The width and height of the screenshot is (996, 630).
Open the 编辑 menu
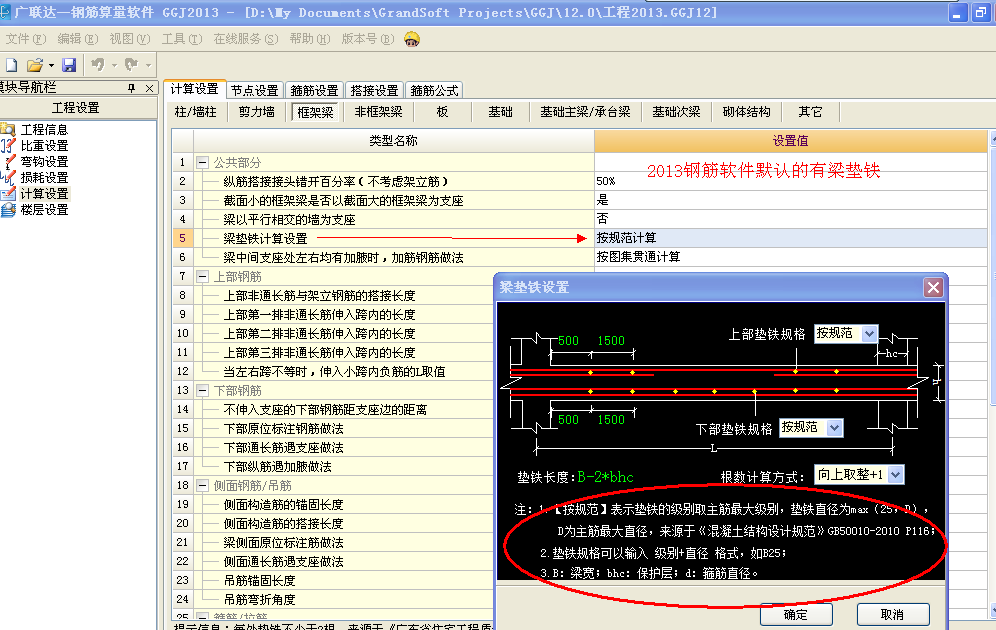coord(77,39)
